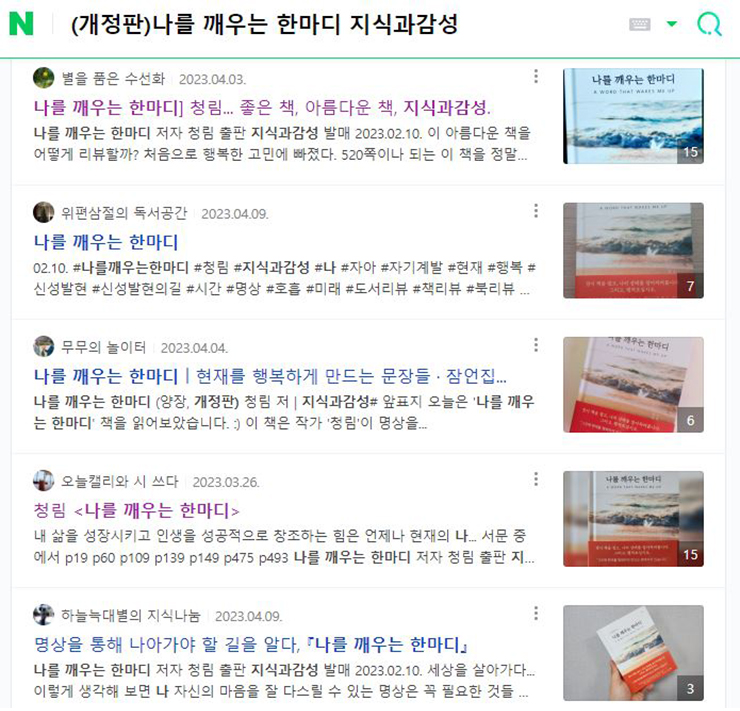Image resolution: width=740 pixels, height=711 pixels.
Task: Open more options for 위편삼절의 독서공간 post
Action: pos(536,210)
